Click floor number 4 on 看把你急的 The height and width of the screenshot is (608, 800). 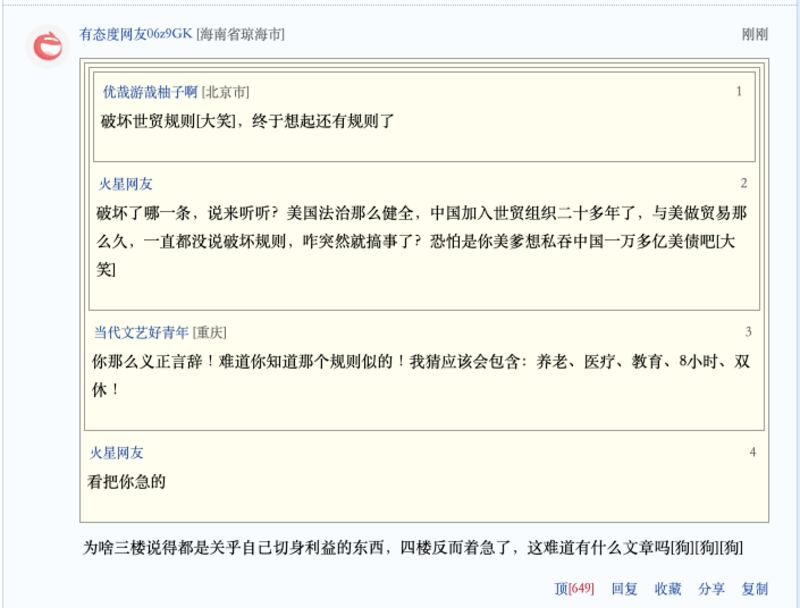752,453
